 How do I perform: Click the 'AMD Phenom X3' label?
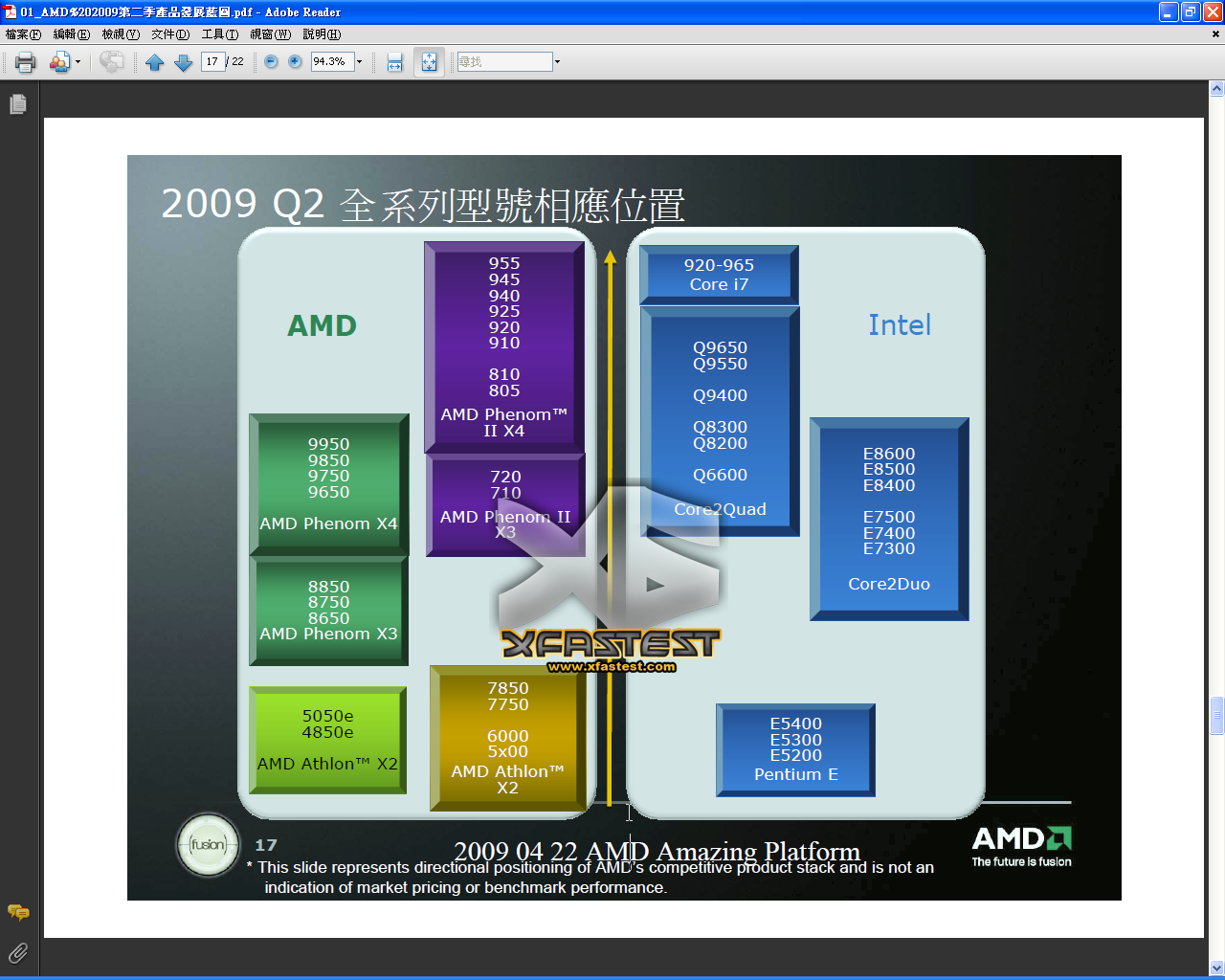[328, 634]
